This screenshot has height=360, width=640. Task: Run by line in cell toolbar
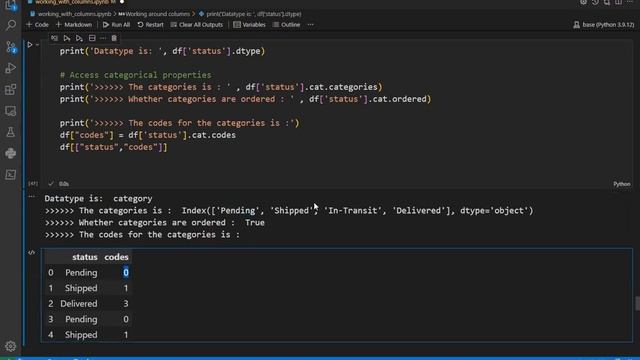(x=54, y=38)
